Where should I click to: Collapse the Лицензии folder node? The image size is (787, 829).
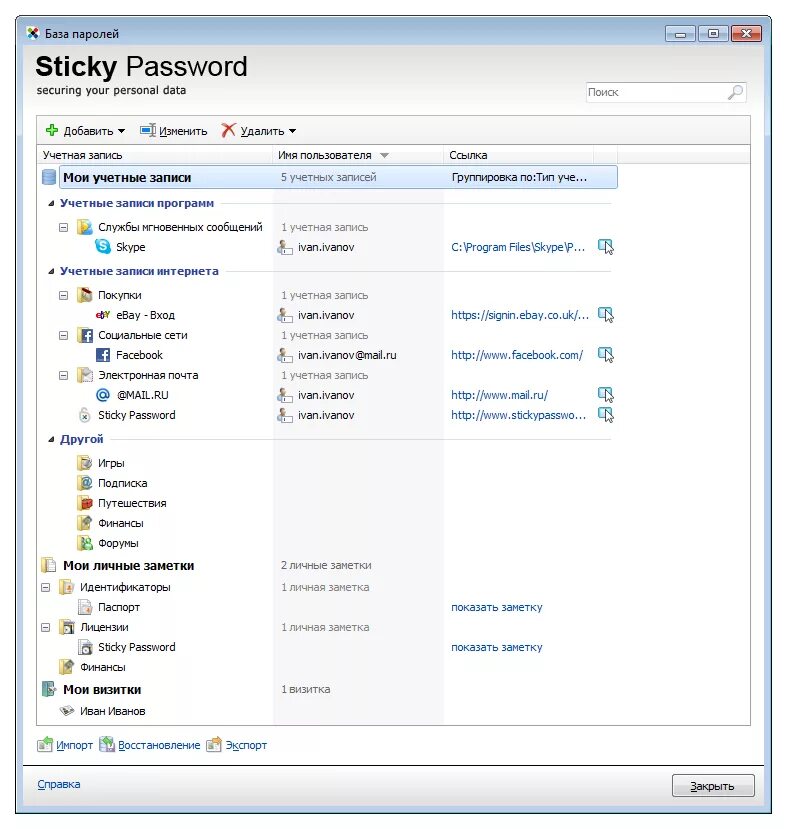45,627
